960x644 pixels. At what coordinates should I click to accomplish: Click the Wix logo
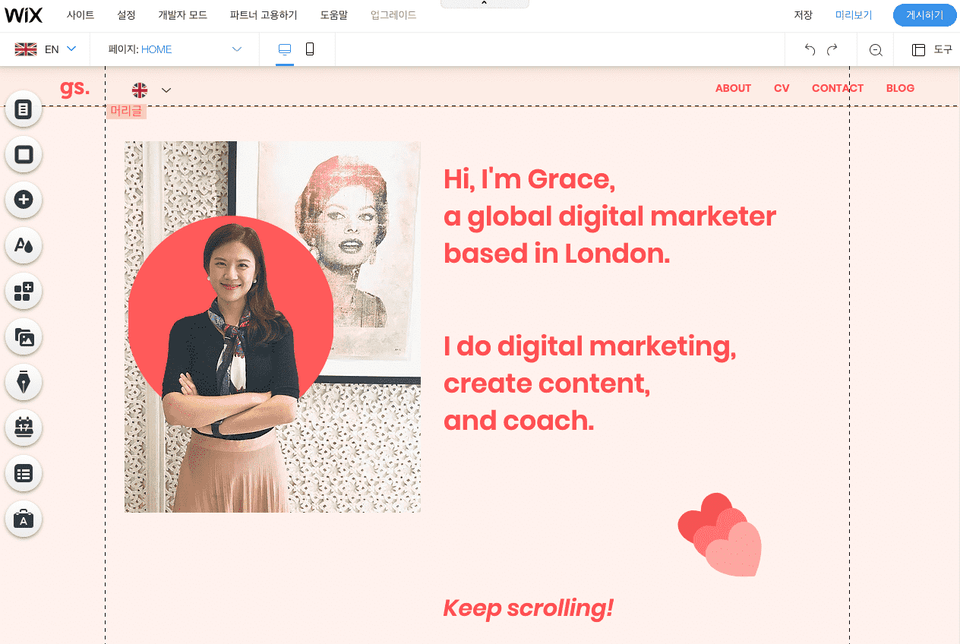pos(23,15)
